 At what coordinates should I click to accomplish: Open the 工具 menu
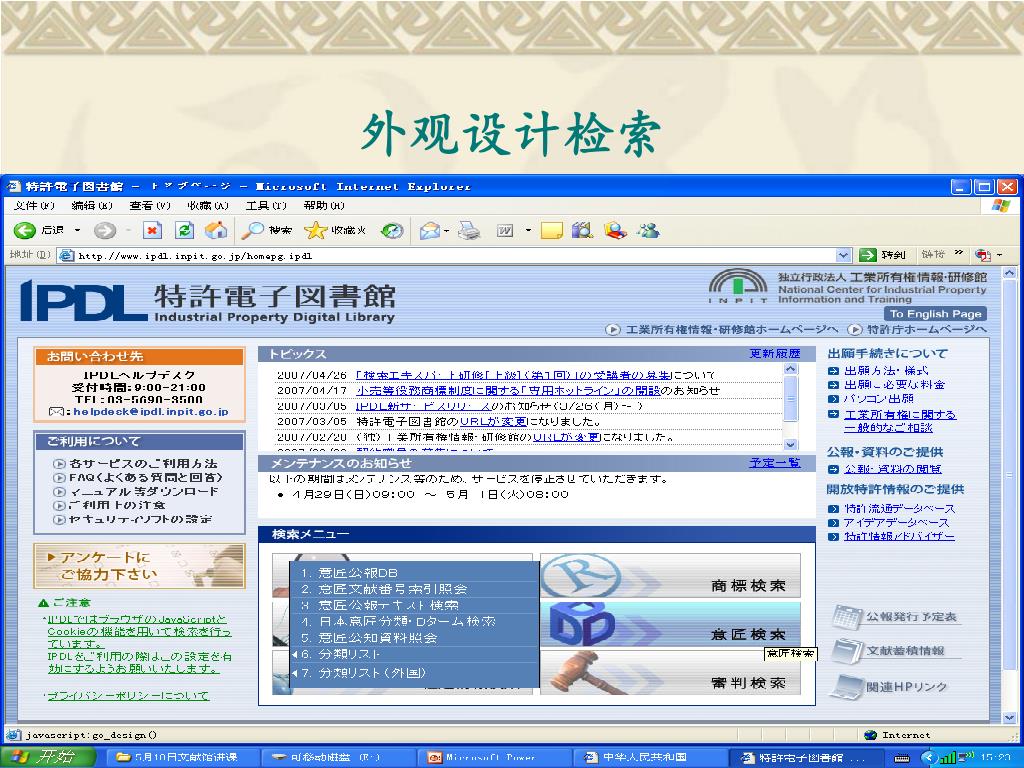click(266, 206)
